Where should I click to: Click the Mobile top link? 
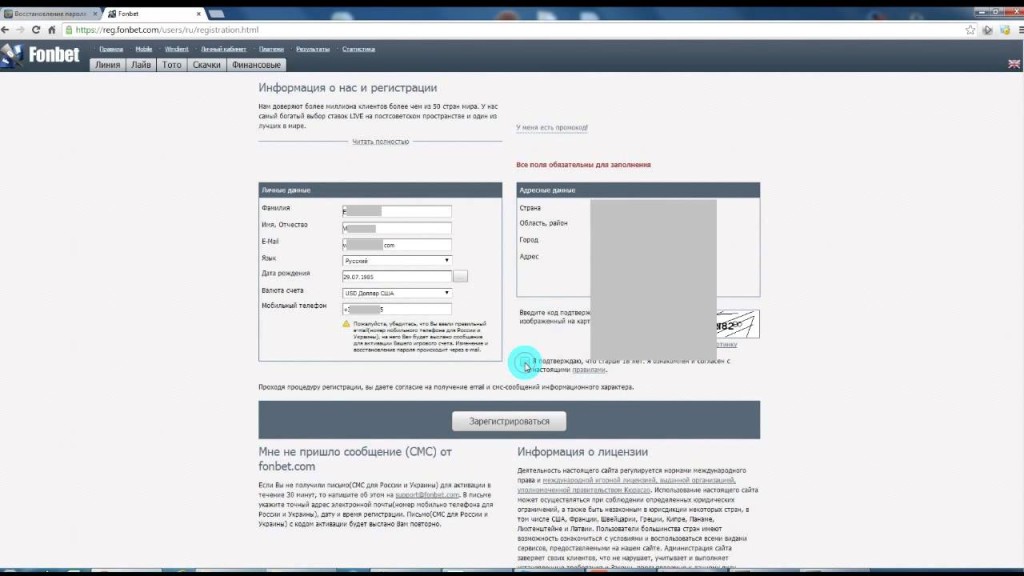144,49
